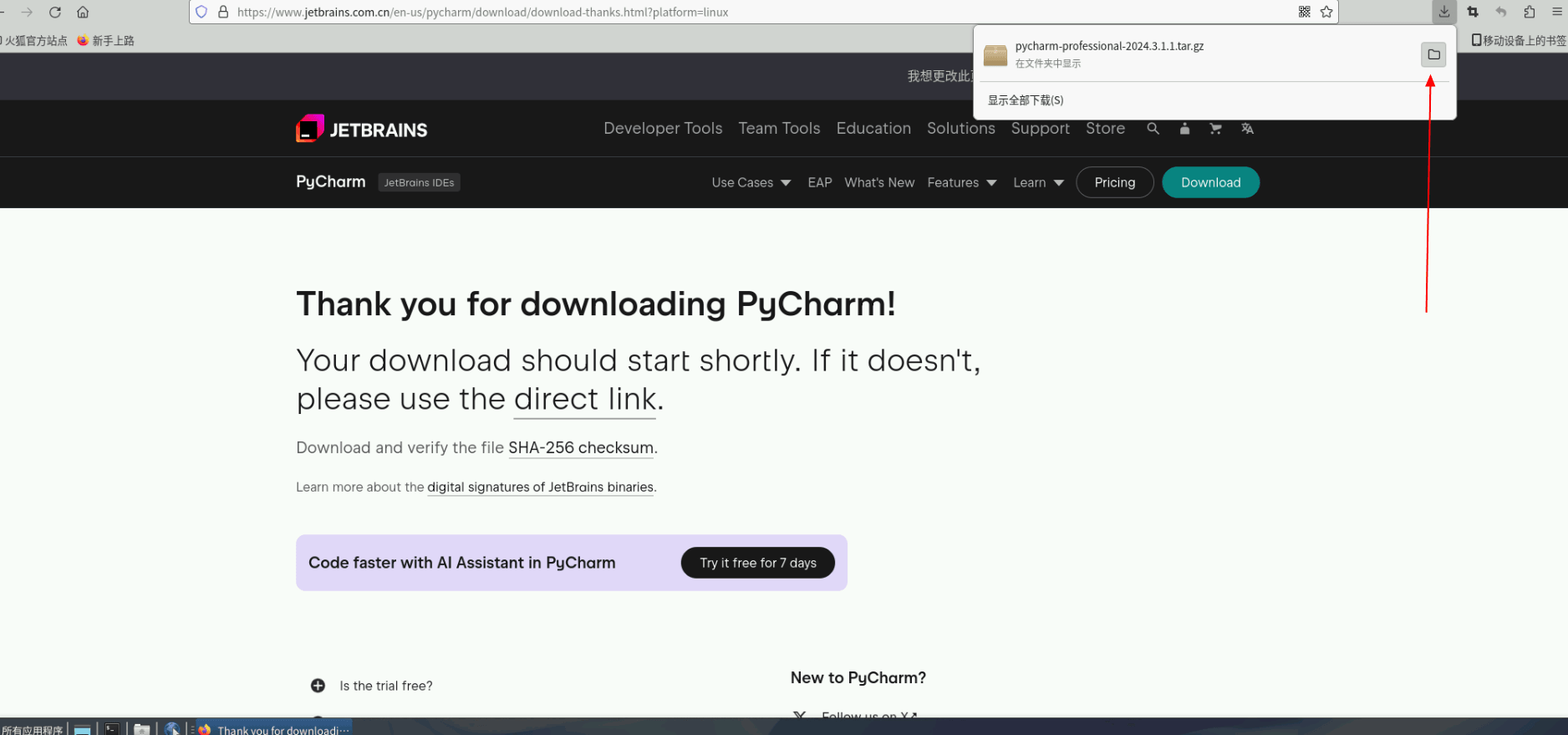Click the teal Download button

point(1210,182)
